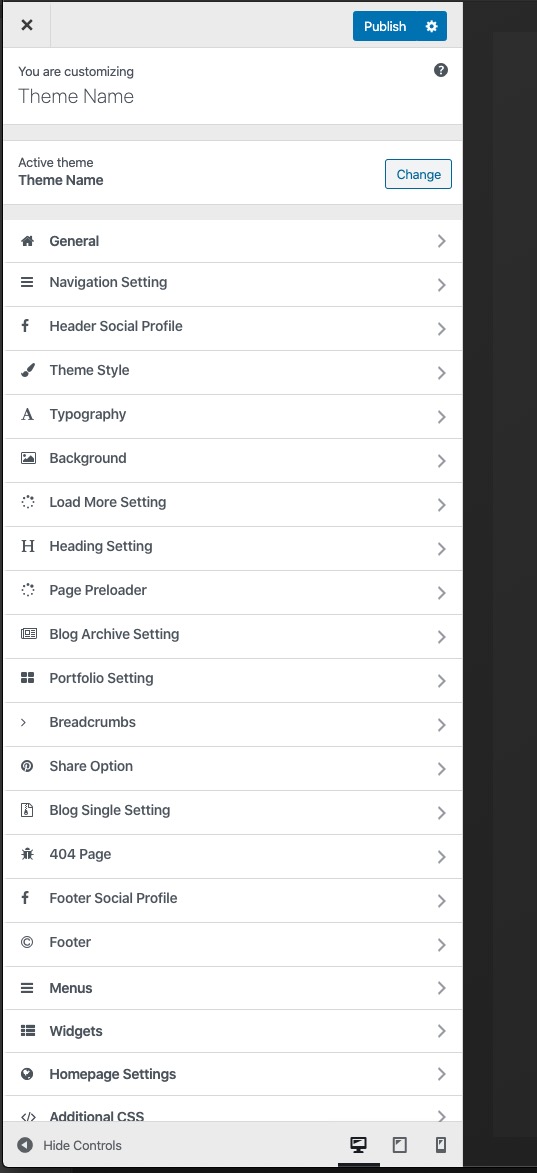Expand the Typography section chevron
This screenshot has width=537, height=1173.
(441, 417)
